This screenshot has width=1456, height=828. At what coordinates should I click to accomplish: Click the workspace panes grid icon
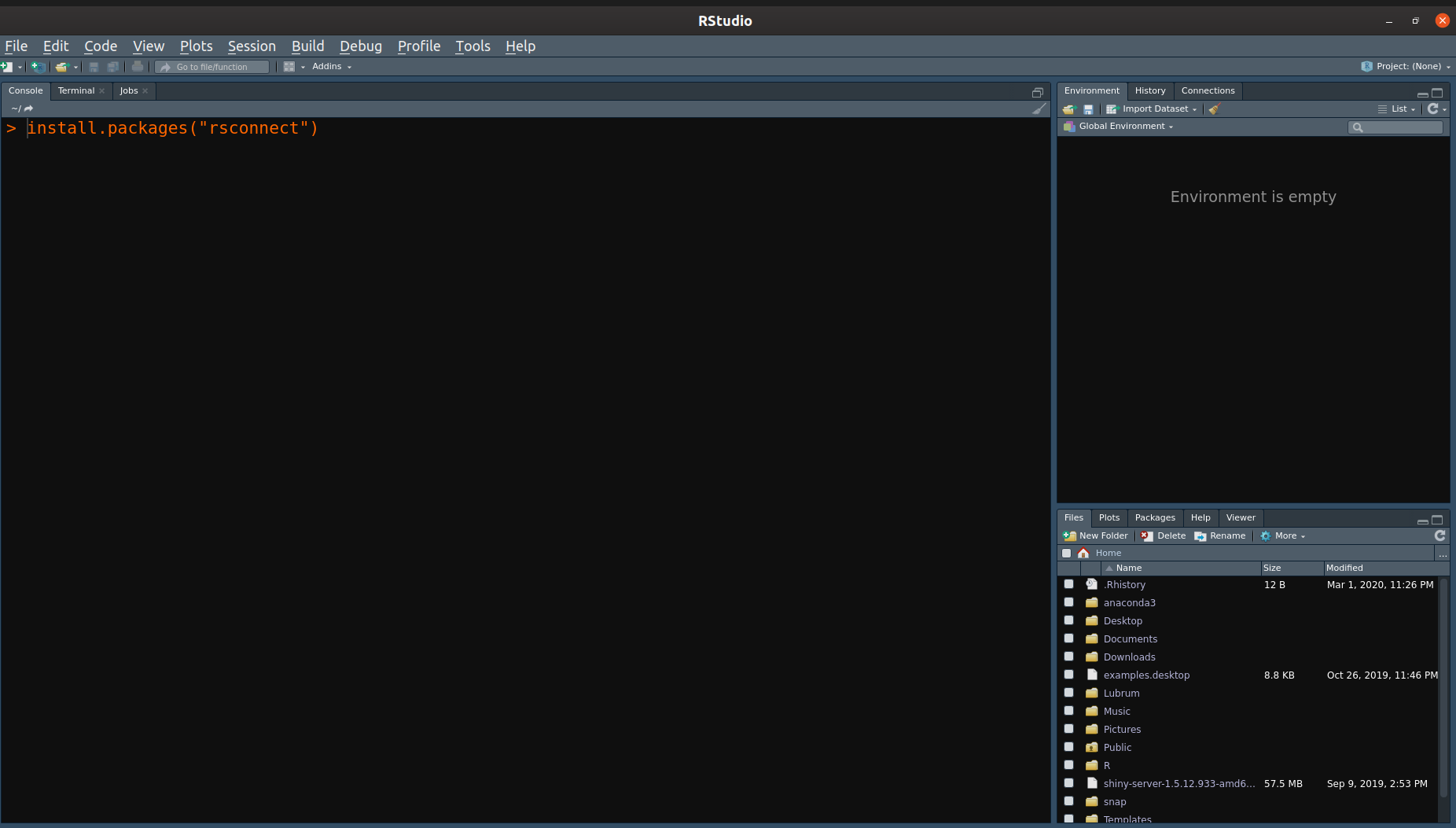[x=289, y=67]
